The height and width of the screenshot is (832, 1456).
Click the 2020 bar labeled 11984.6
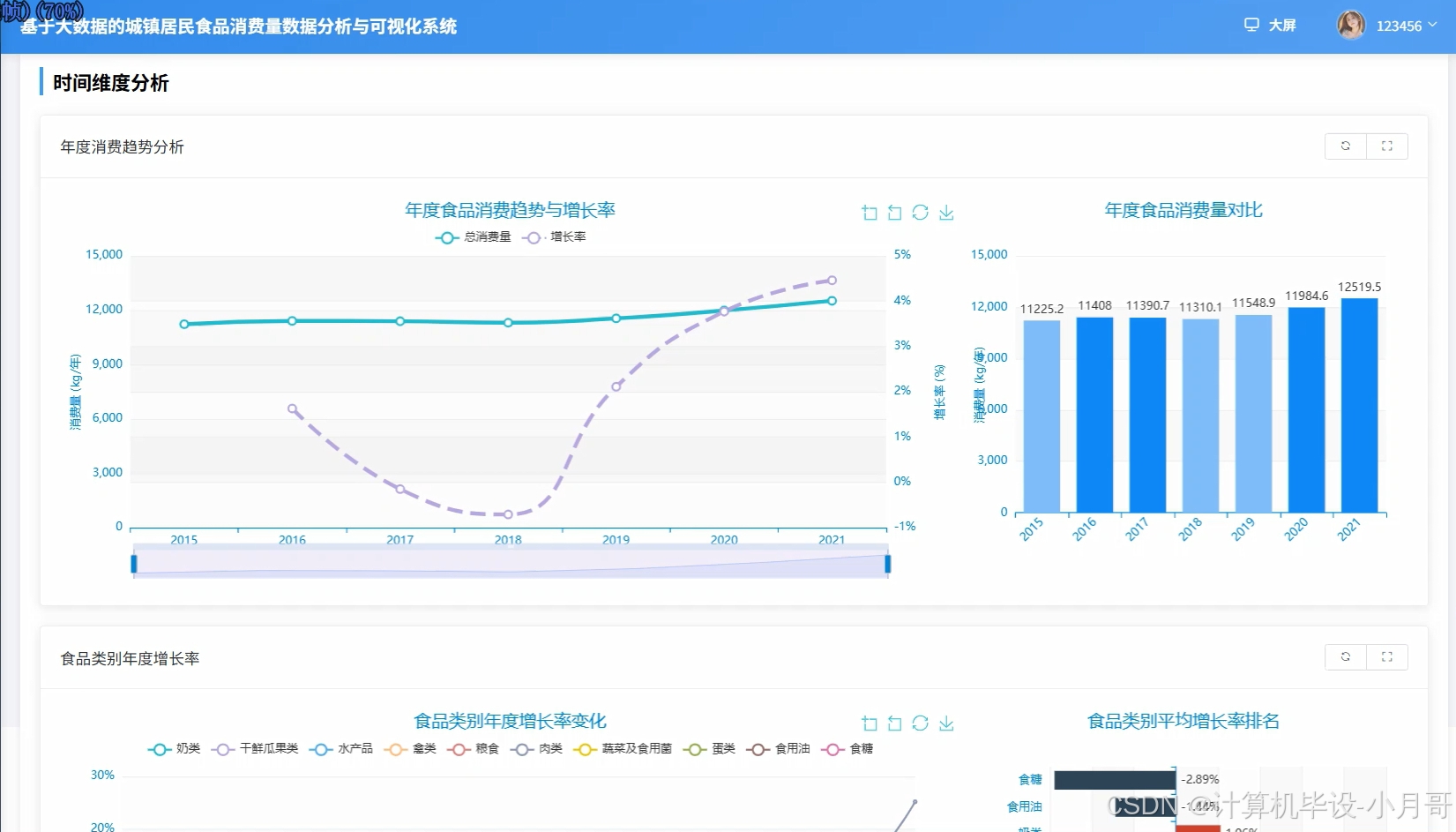[x=1306, y=410]
